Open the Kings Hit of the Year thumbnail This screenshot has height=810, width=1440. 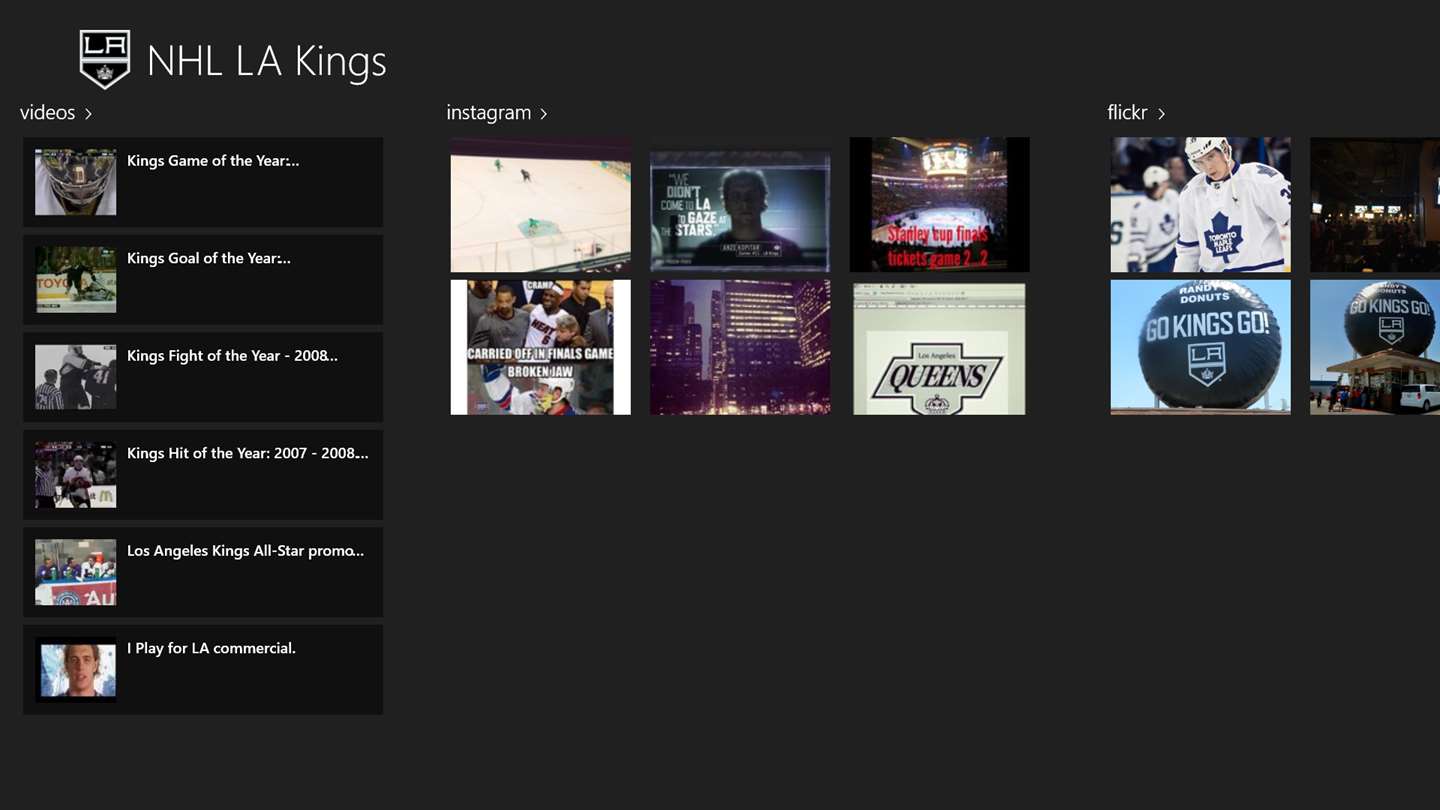tap(76, 475)
